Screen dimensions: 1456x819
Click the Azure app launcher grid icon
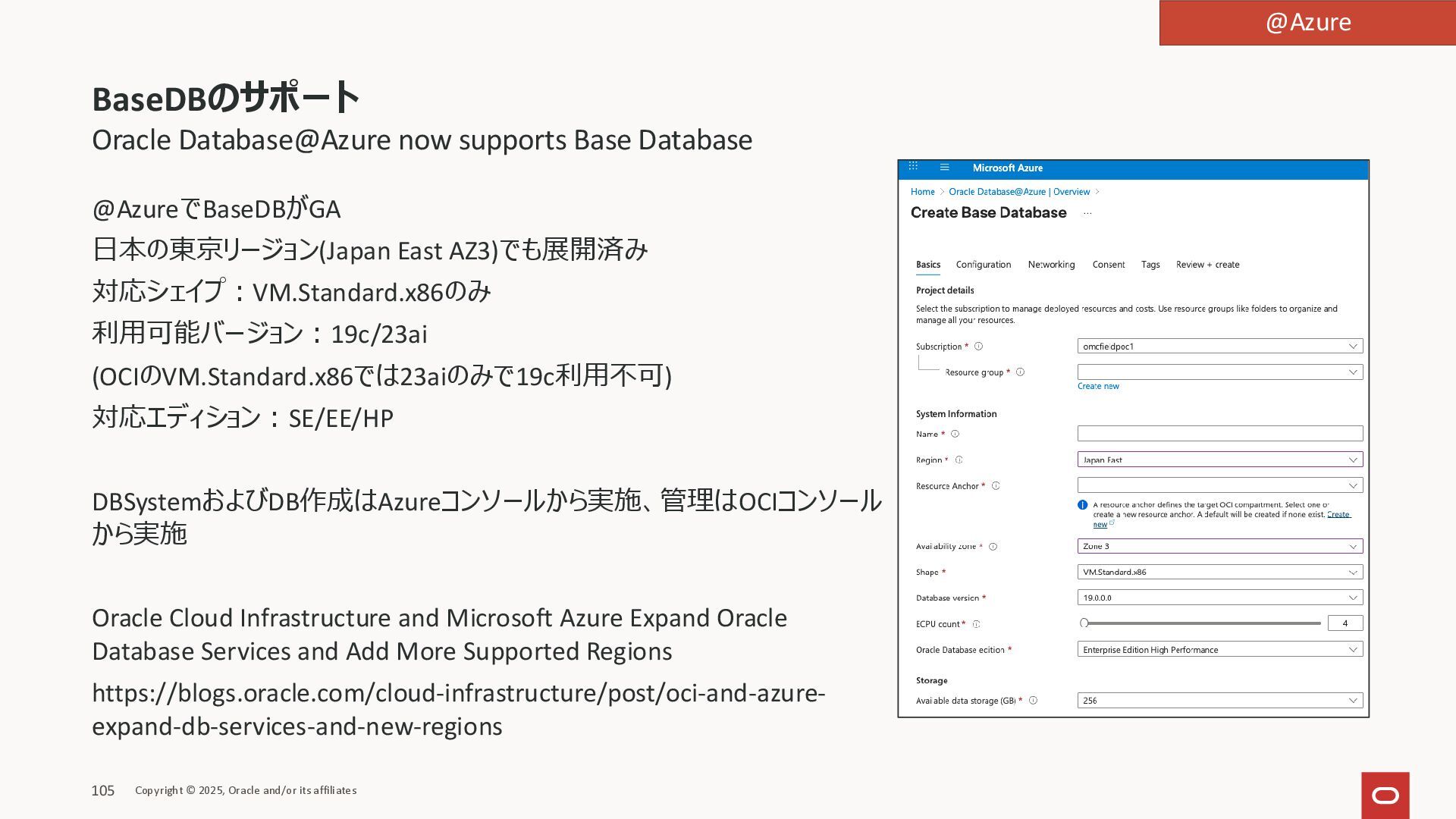(x=913, y=167)
